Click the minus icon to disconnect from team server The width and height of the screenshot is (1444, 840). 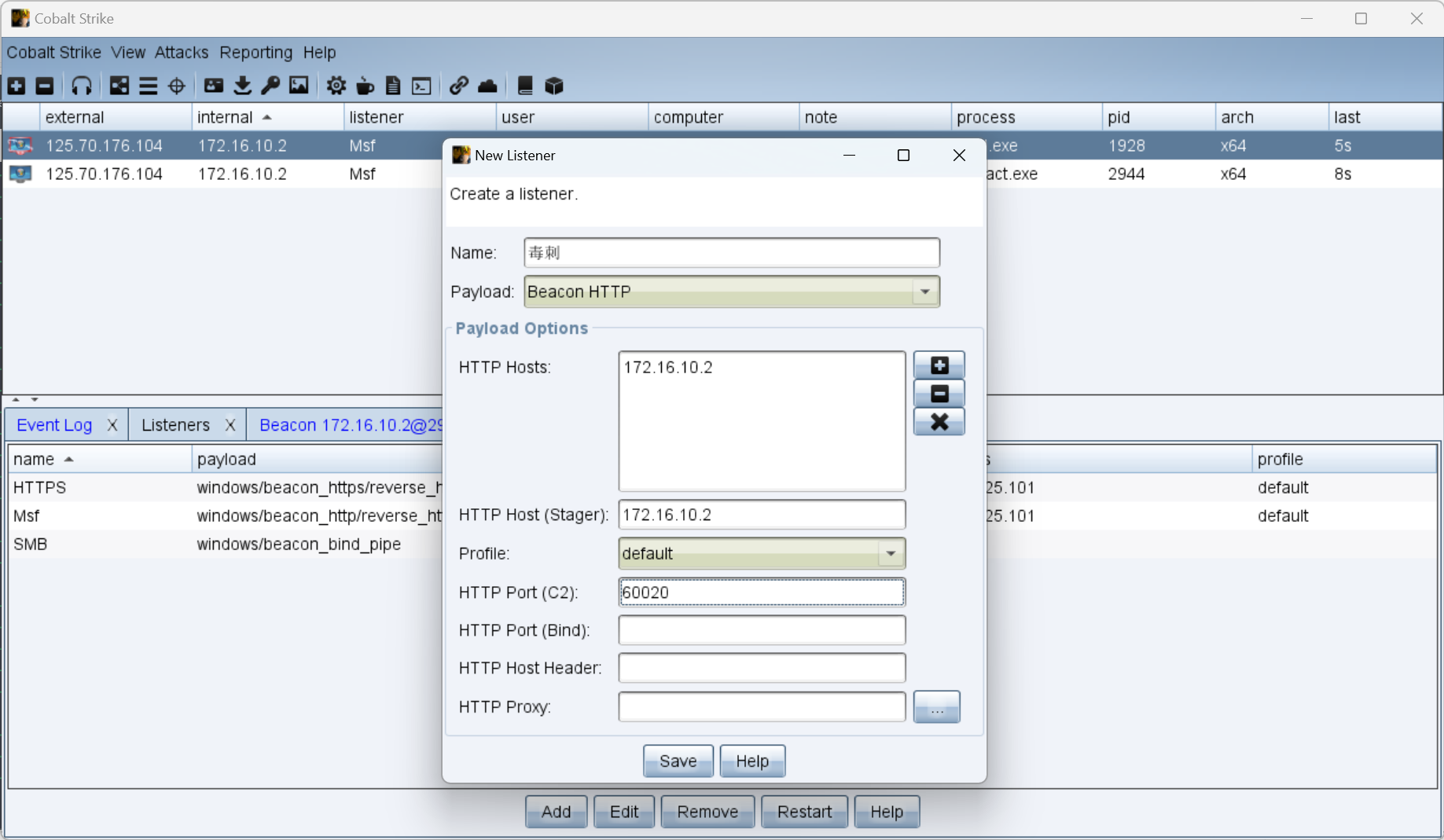45,86
